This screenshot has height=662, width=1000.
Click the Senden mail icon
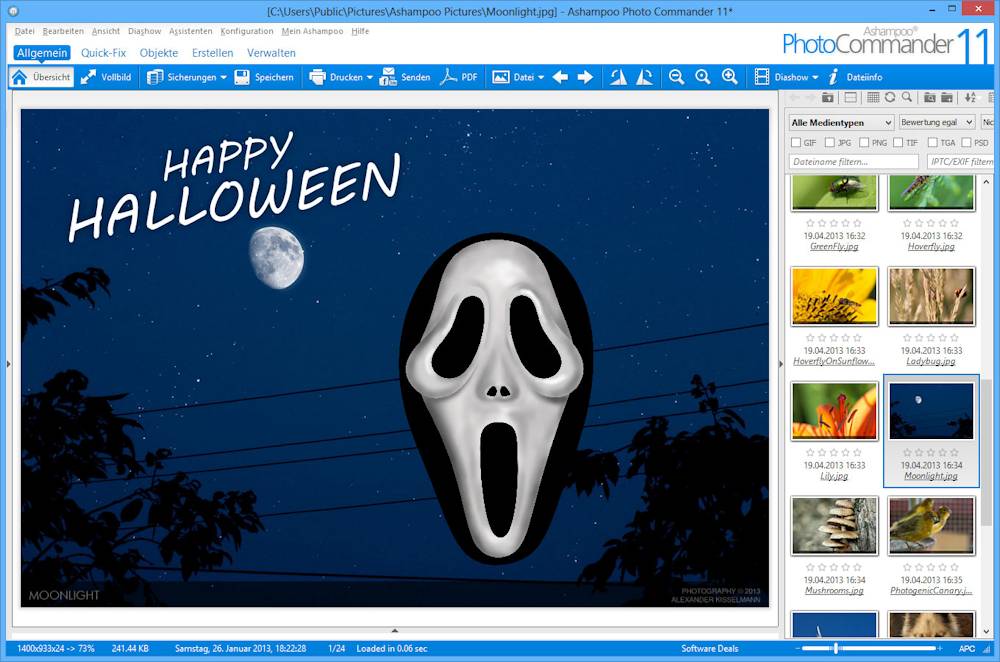[388, 77]
